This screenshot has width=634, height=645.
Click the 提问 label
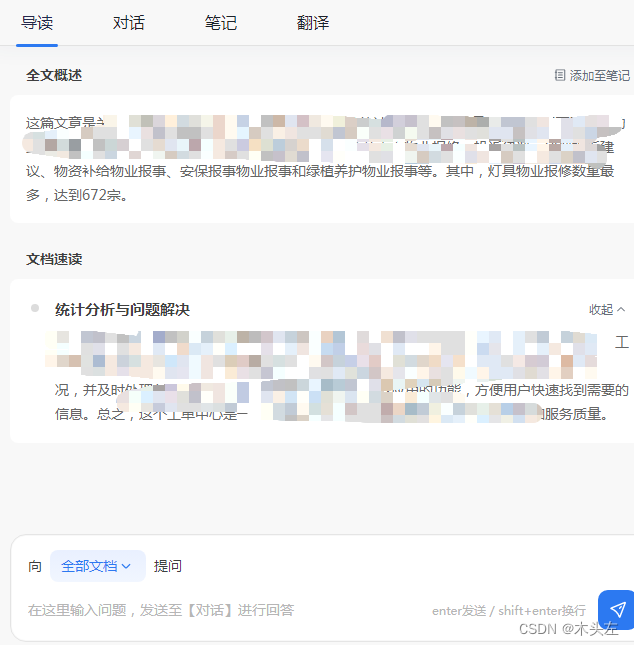click(x=168, y=566)
